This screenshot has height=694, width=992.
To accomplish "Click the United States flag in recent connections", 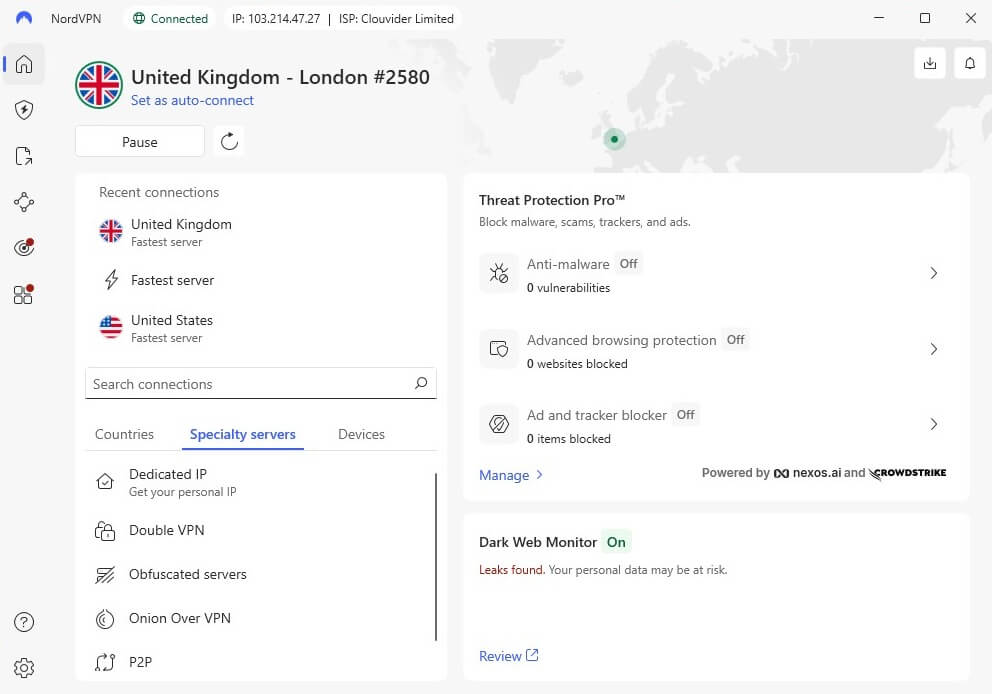I will [x=111, y=327].
